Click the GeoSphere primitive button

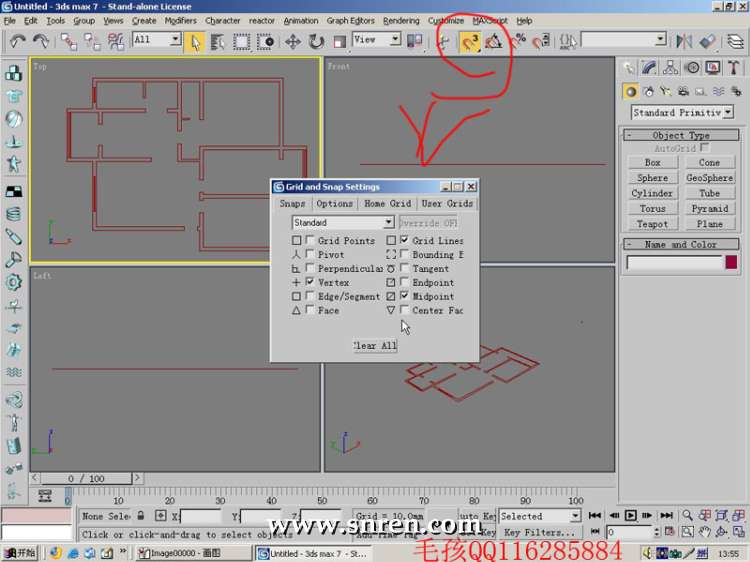pos(709,178)
